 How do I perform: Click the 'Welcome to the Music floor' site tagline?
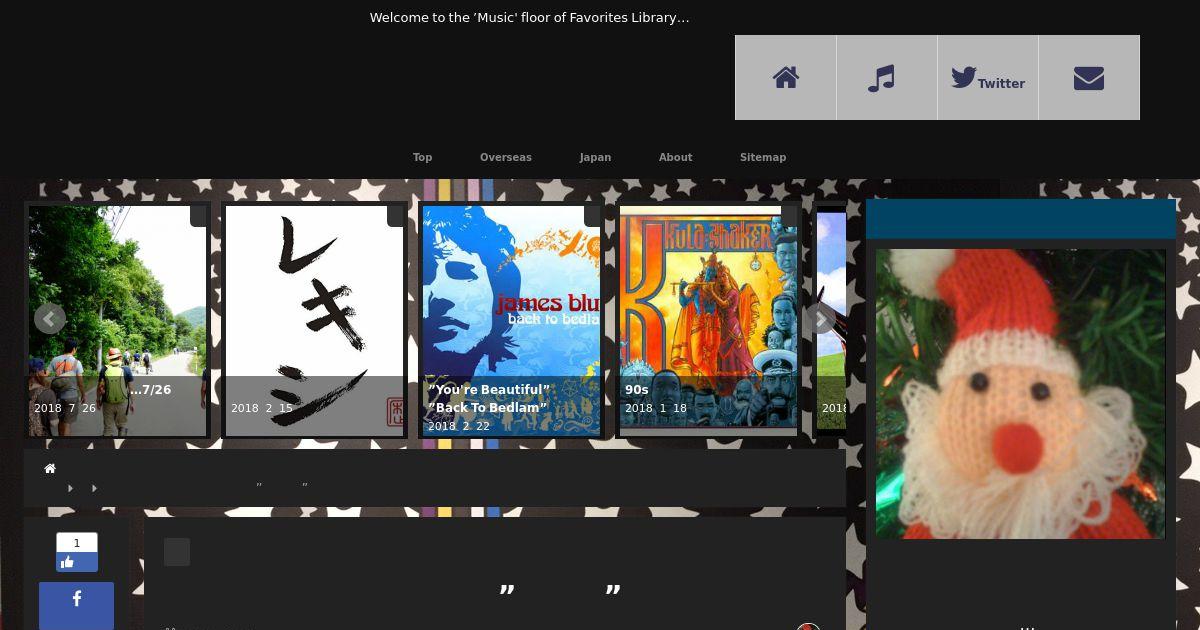[x=529, y=18]
